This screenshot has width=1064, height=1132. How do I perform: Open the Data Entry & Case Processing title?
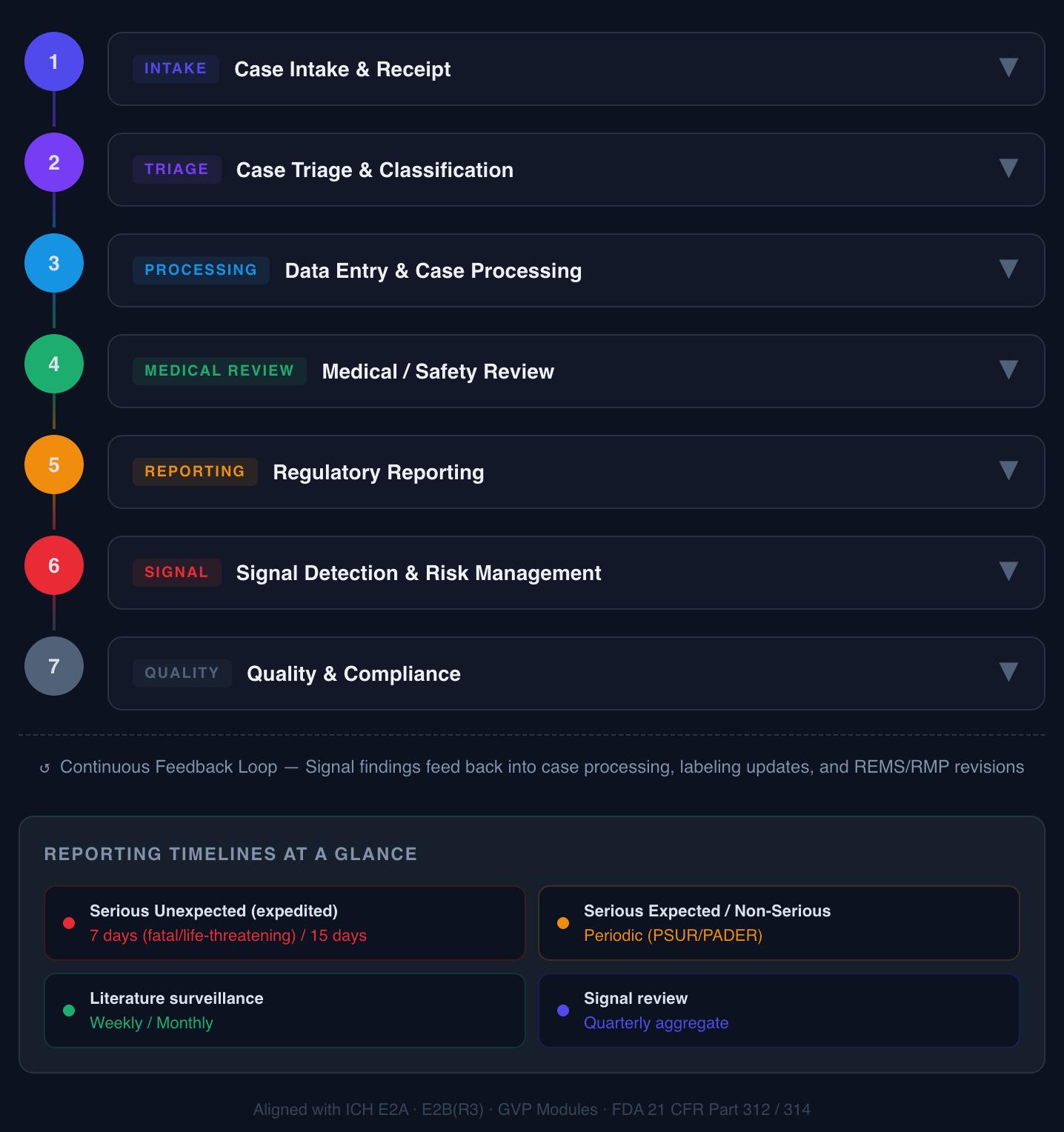[x=433, y=271]
